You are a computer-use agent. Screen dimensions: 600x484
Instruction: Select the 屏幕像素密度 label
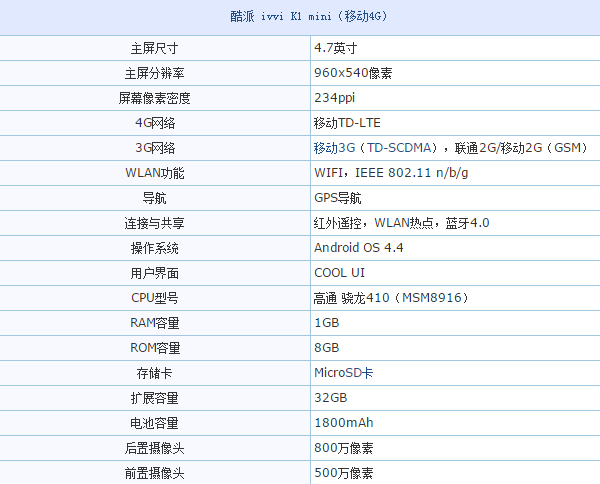tap(155, 98)
